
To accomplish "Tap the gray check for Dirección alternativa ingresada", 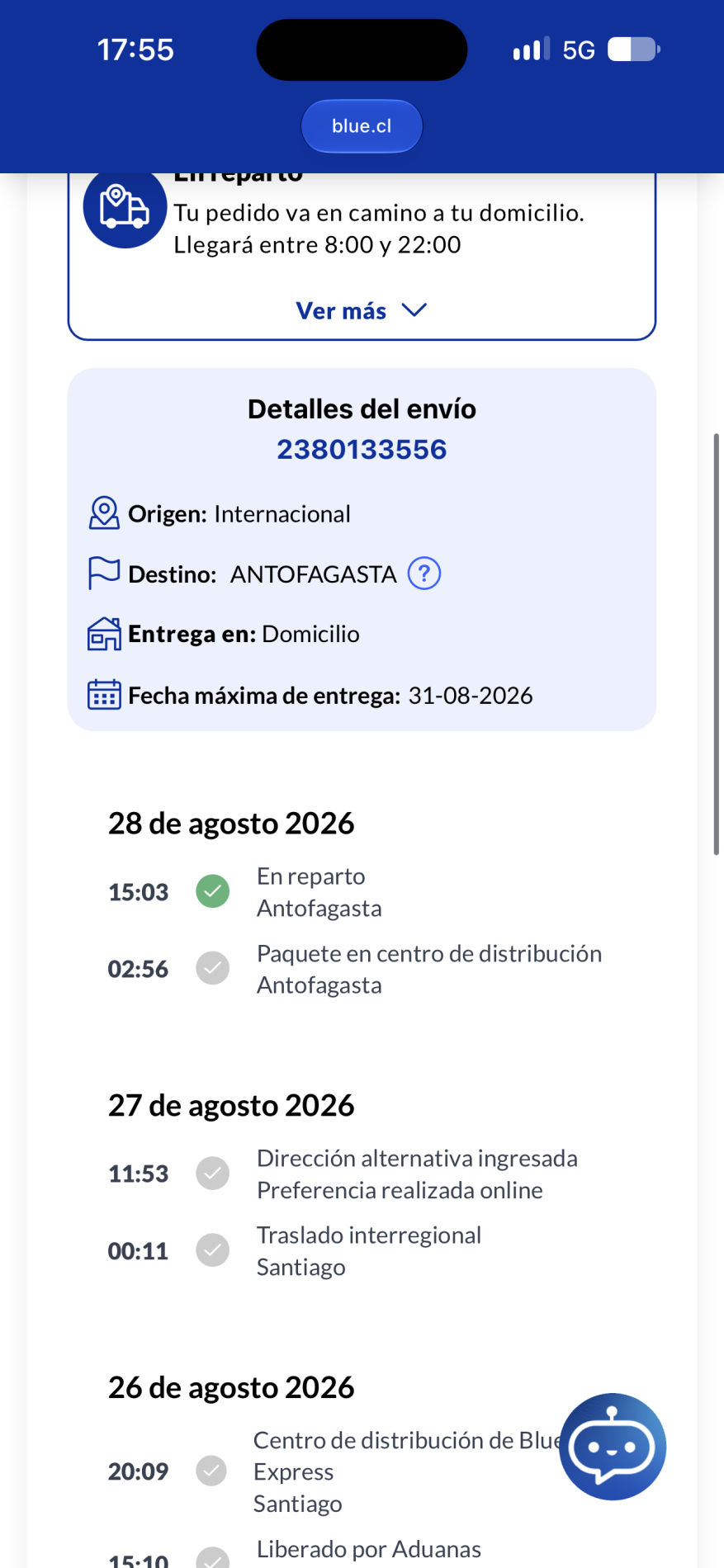I will 212,1173.
